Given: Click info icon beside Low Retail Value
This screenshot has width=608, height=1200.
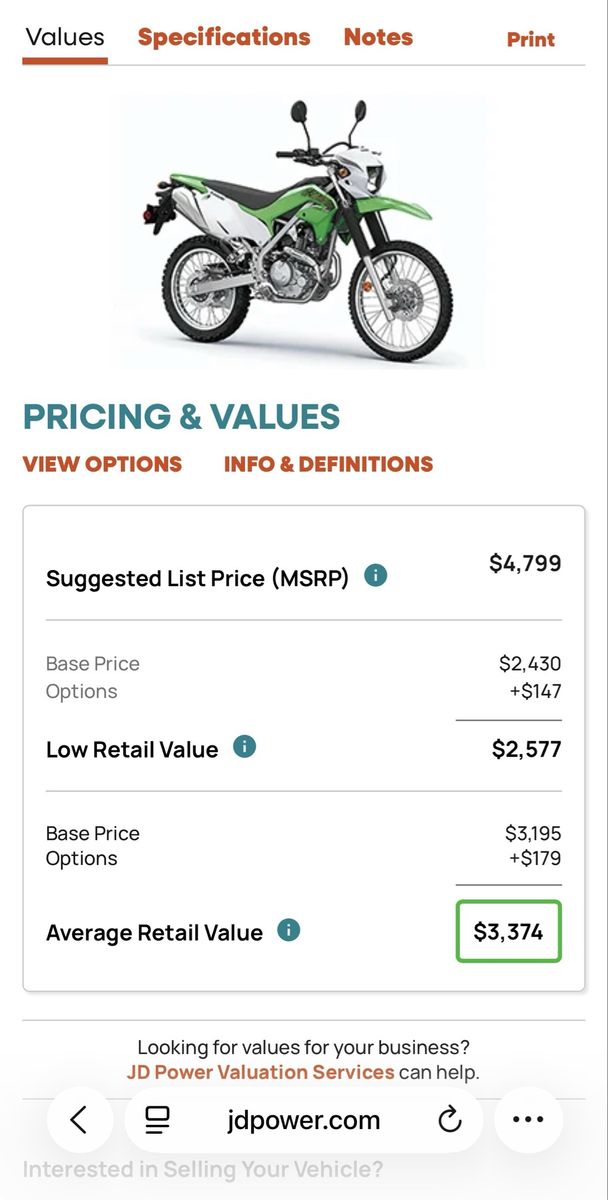Looking at the screenshot, I should pos(244,747).
